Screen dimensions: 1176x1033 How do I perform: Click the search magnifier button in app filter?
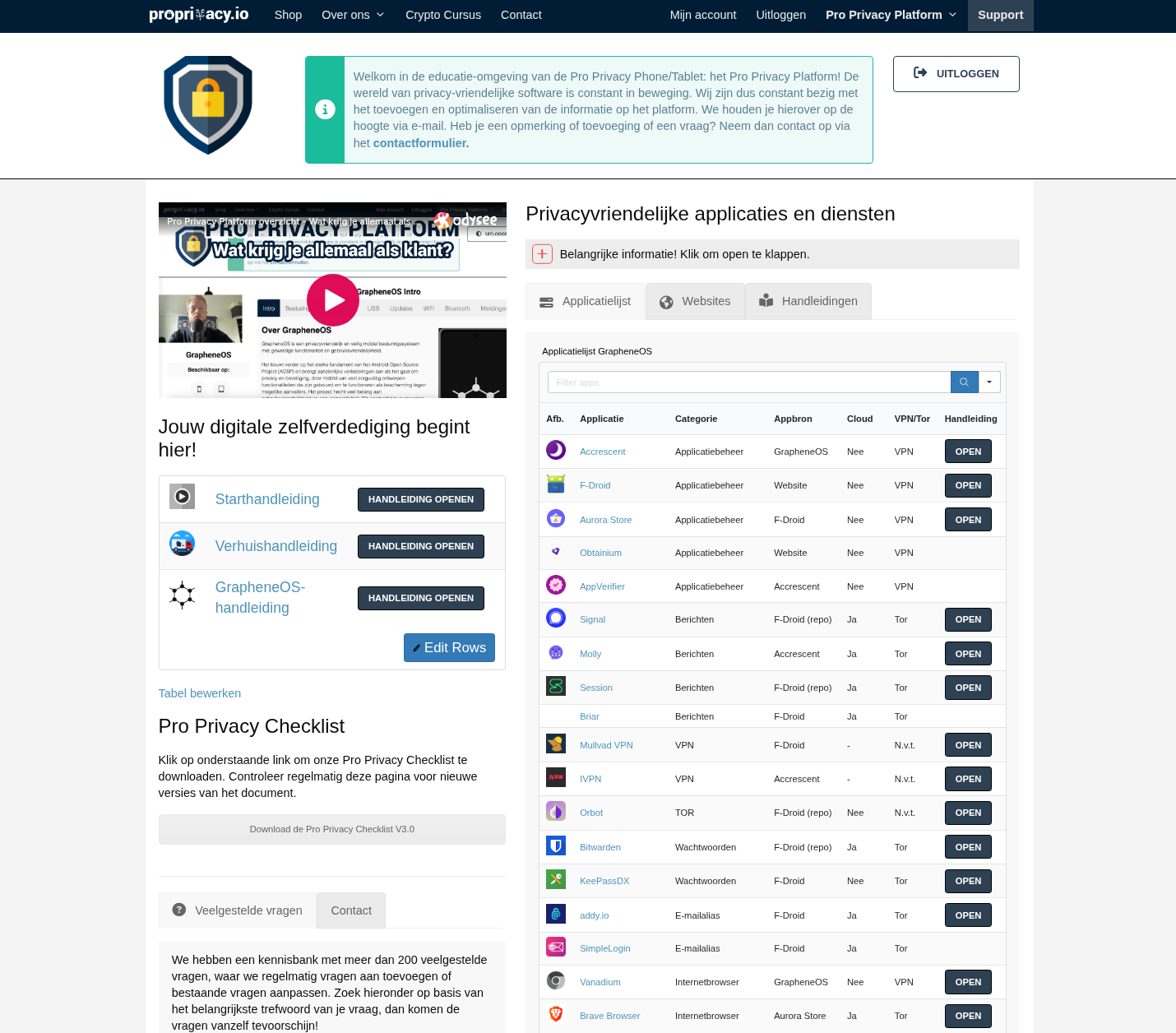pyautogui.click(x=965, y=382)
